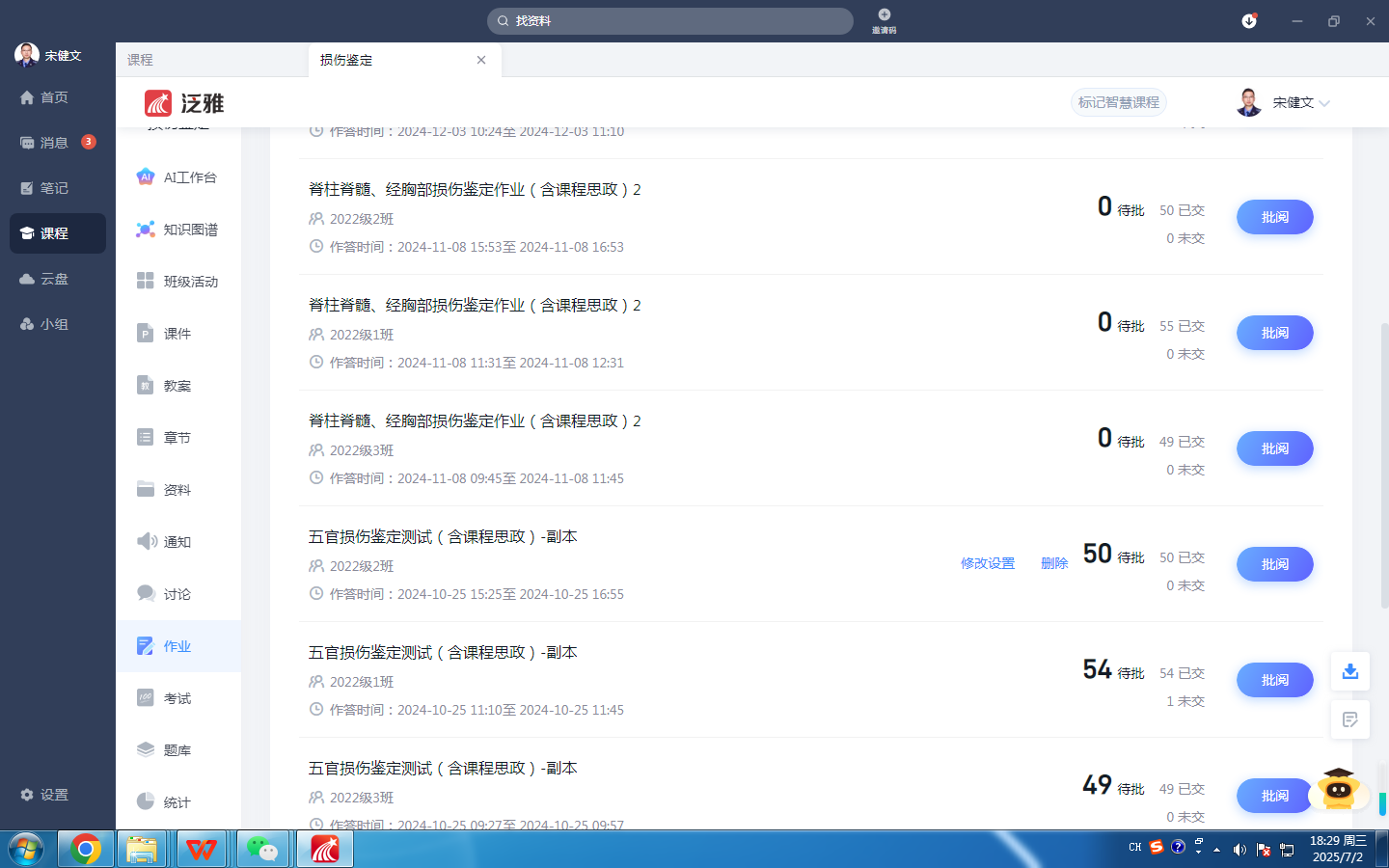
Task: Focus the 找资料 search field
Action: [670, 21]
